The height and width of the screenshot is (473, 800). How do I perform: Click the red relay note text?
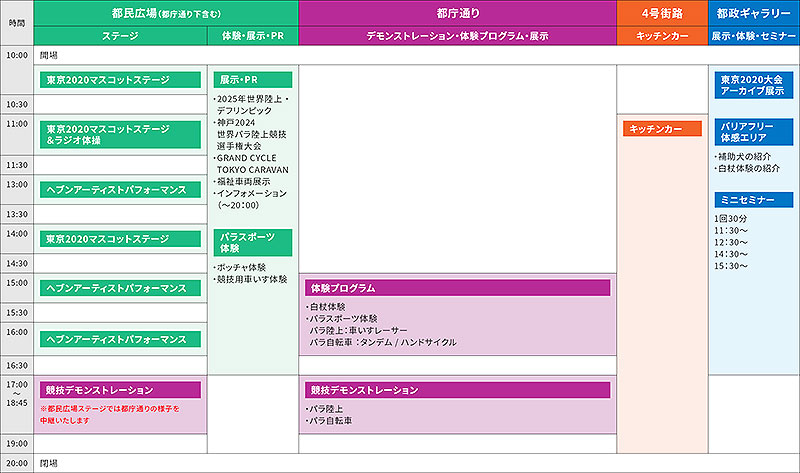pos(110,415)
